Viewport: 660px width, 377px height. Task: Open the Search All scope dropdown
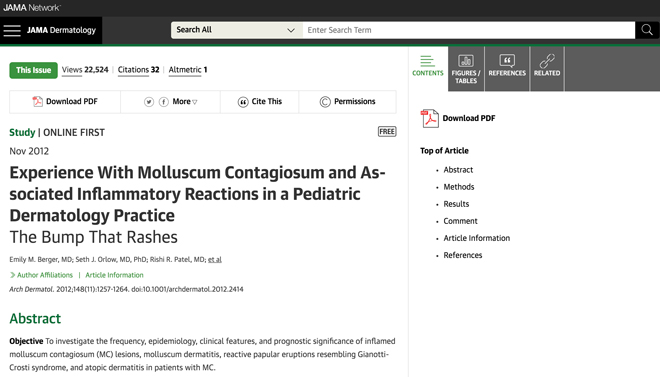[x=237, y=30]
